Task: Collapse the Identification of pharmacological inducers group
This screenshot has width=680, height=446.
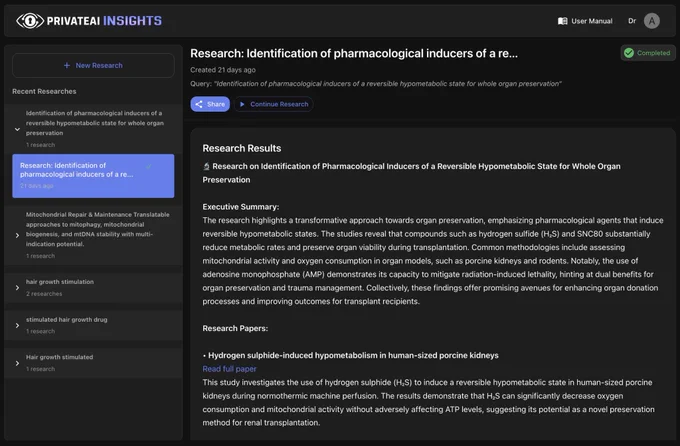Action: tap(17, 129)
